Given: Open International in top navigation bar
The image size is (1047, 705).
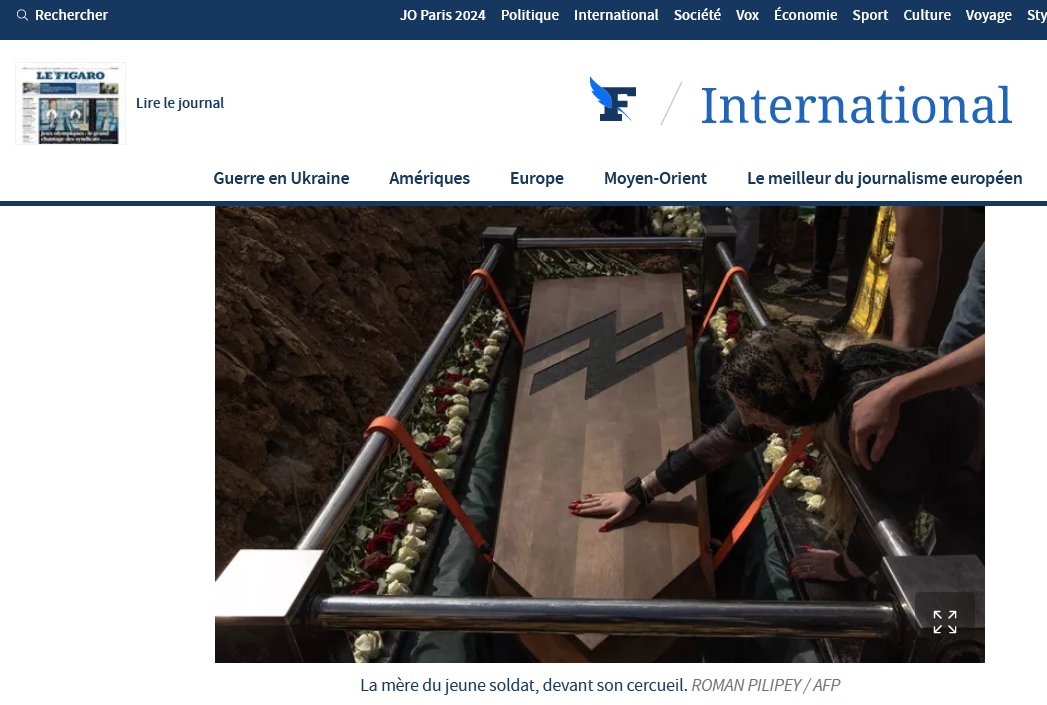Looking at the screenshot, I should pyautogui.click(x=616, y=15).
